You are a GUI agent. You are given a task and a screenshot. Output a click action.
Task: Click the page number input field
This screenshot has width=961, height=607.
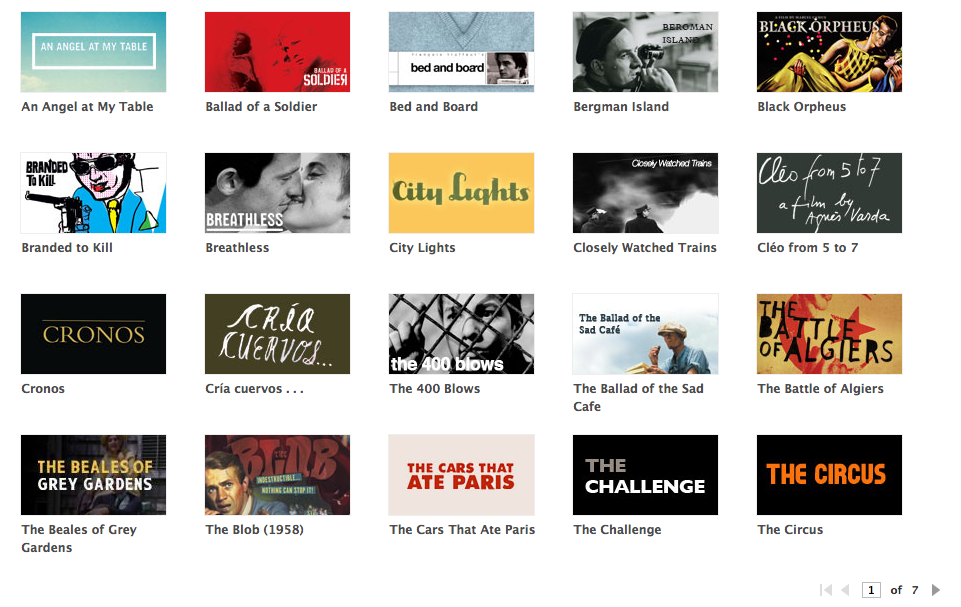pos(871,590)
